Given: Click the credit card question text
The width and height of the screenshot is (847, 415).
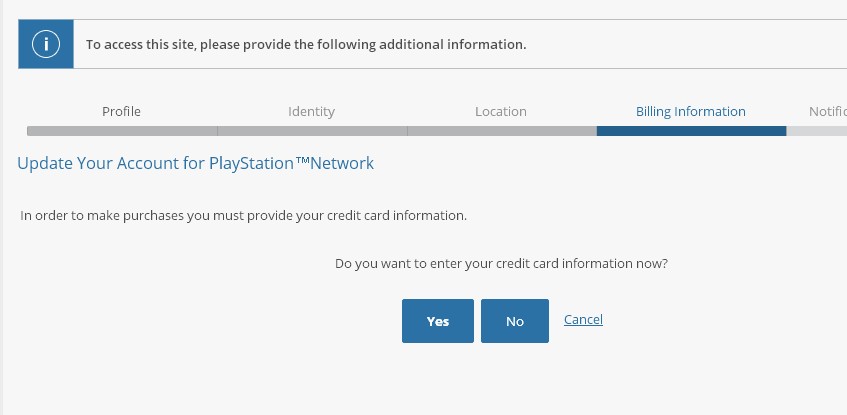Looking at the screenshot, I should click(501, 264).
